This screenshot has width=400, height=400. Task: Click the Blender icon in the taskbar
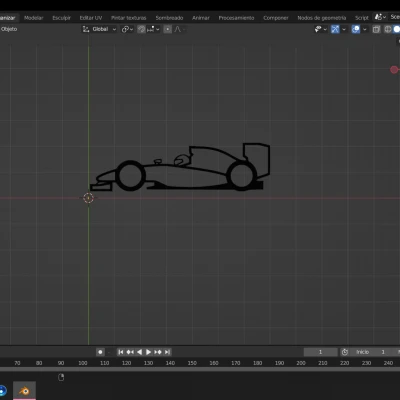[24, 390]
